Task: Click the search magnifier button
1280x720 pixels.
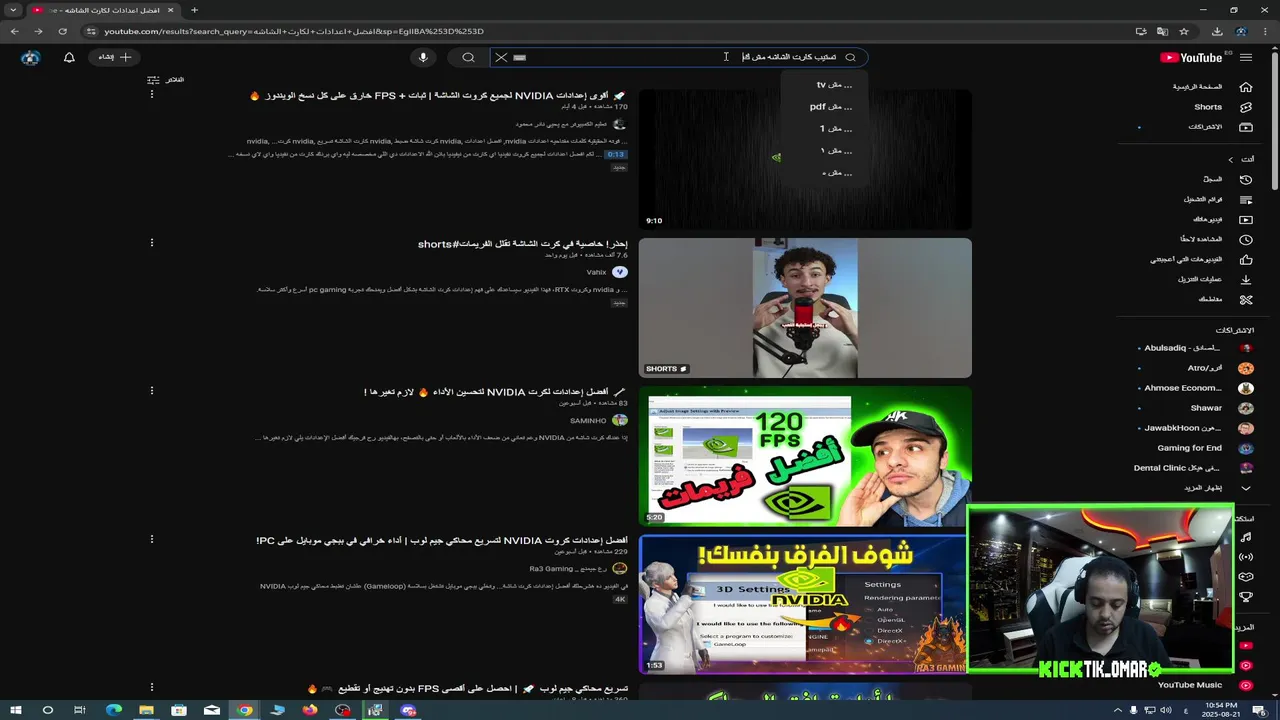Action: pyautogui.click(x=468, y=57)
